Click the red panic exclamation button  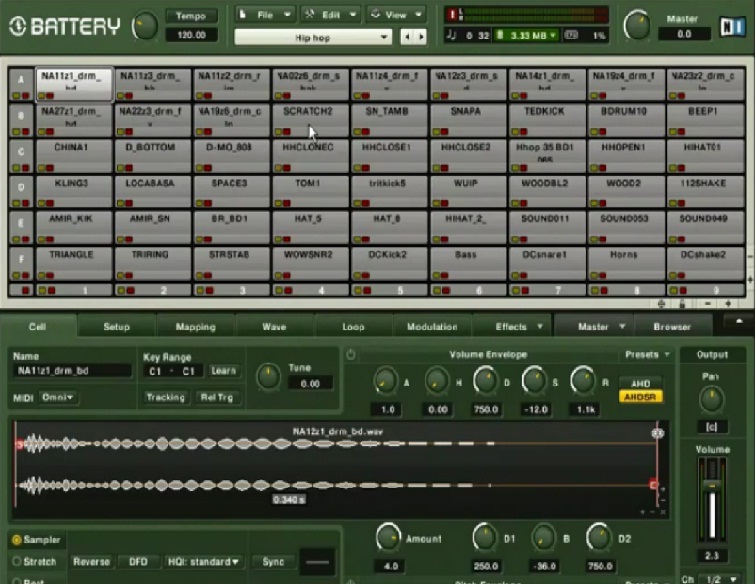coord(452,15)
